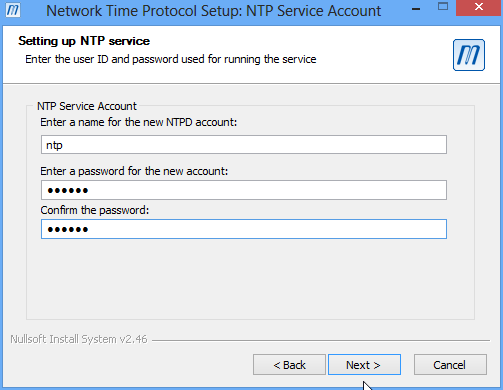Image resolution: width=503 pixels, height=390 pixels.
Task: Click the window title bar text
Action: [x=213, y=11]
